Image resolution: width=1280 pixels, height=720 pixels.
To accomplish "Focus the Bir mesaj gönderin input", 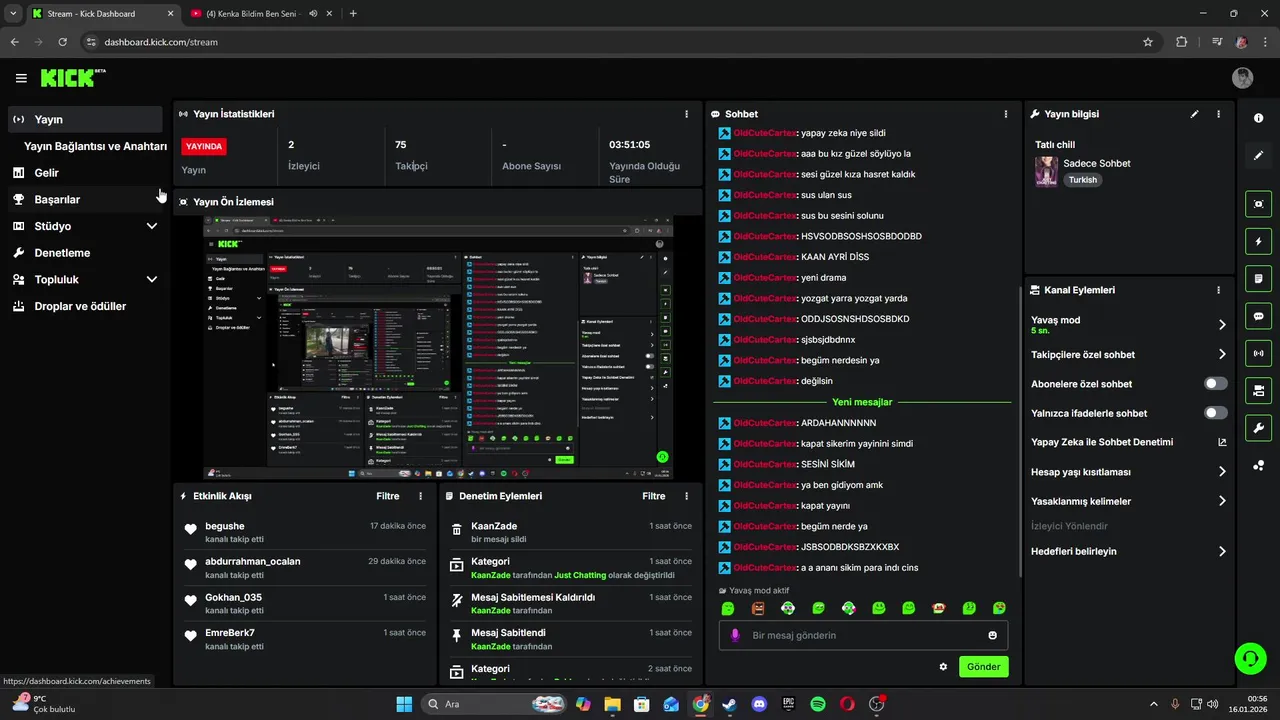I will (863, 635).
